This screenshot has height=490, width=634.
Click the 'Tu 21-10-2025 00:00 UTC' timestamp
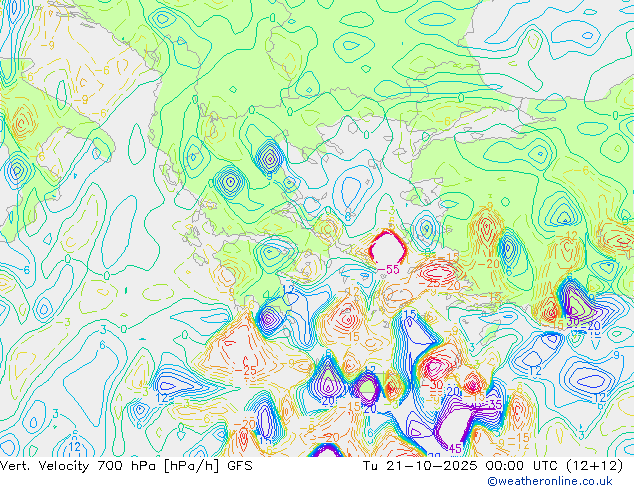point(461,466)
